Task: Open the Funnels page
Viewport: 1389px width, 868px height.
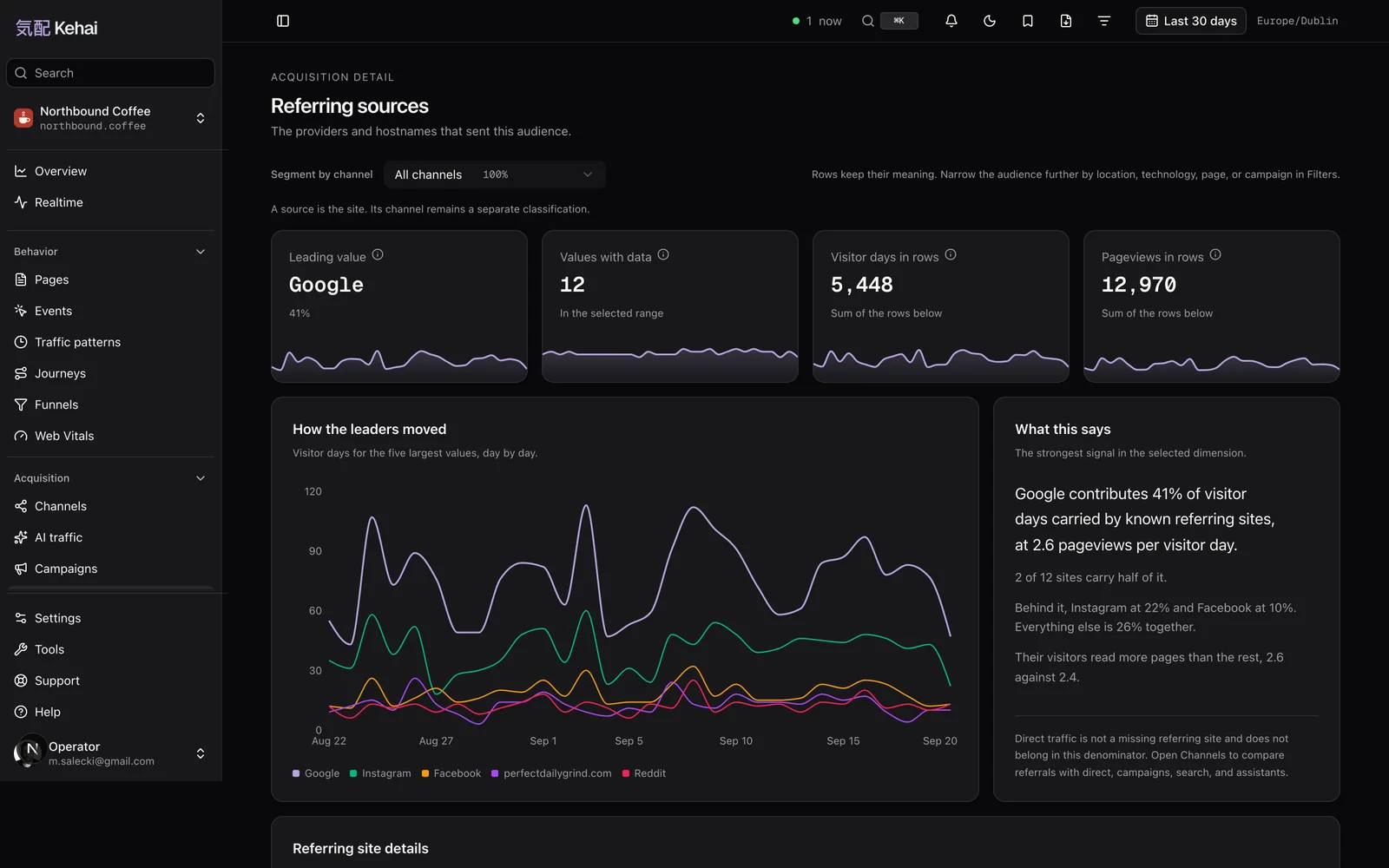Action: [x=110, y=404]
